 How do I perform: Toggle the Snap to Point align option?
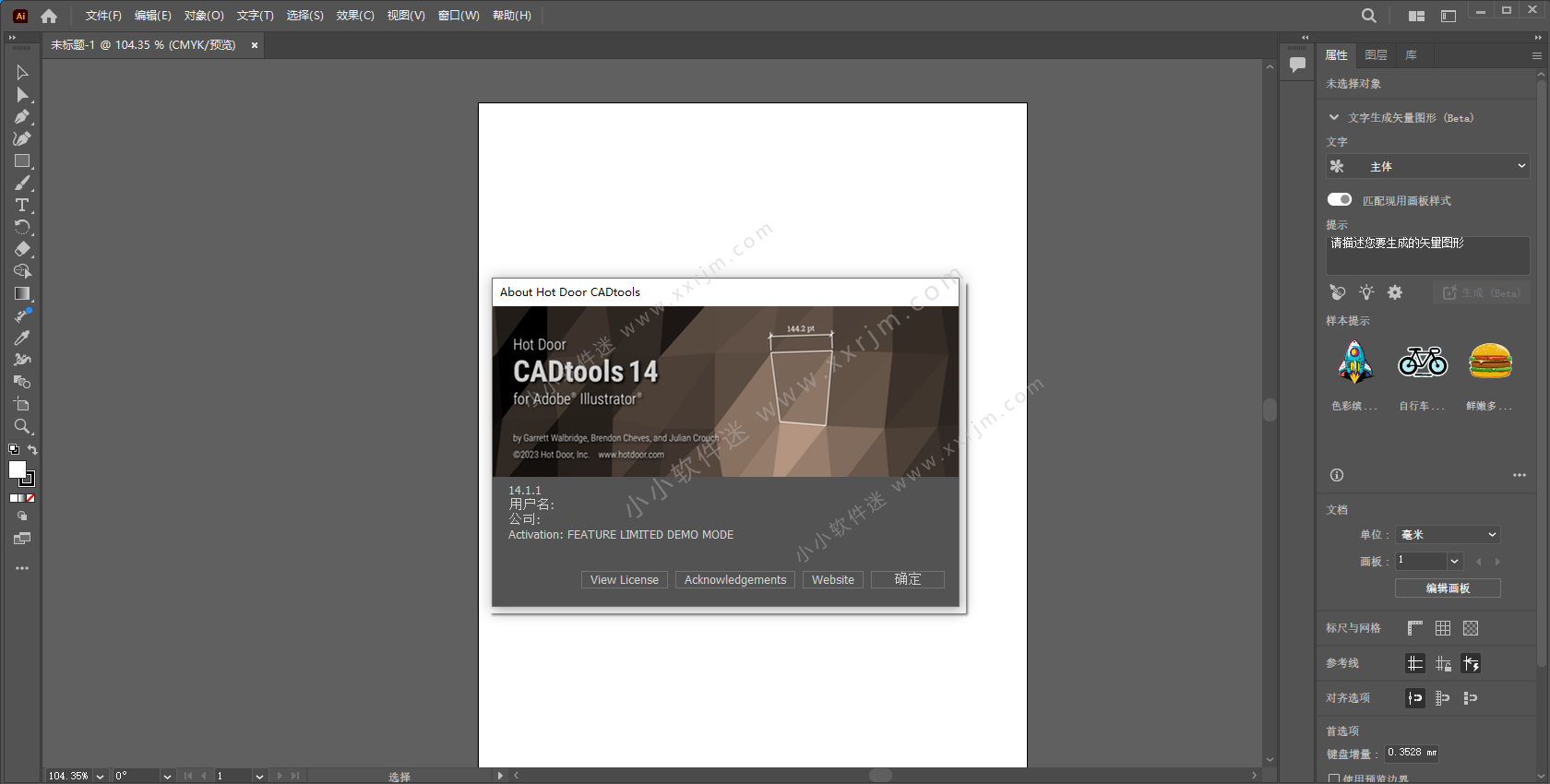tap(1414, 698)
